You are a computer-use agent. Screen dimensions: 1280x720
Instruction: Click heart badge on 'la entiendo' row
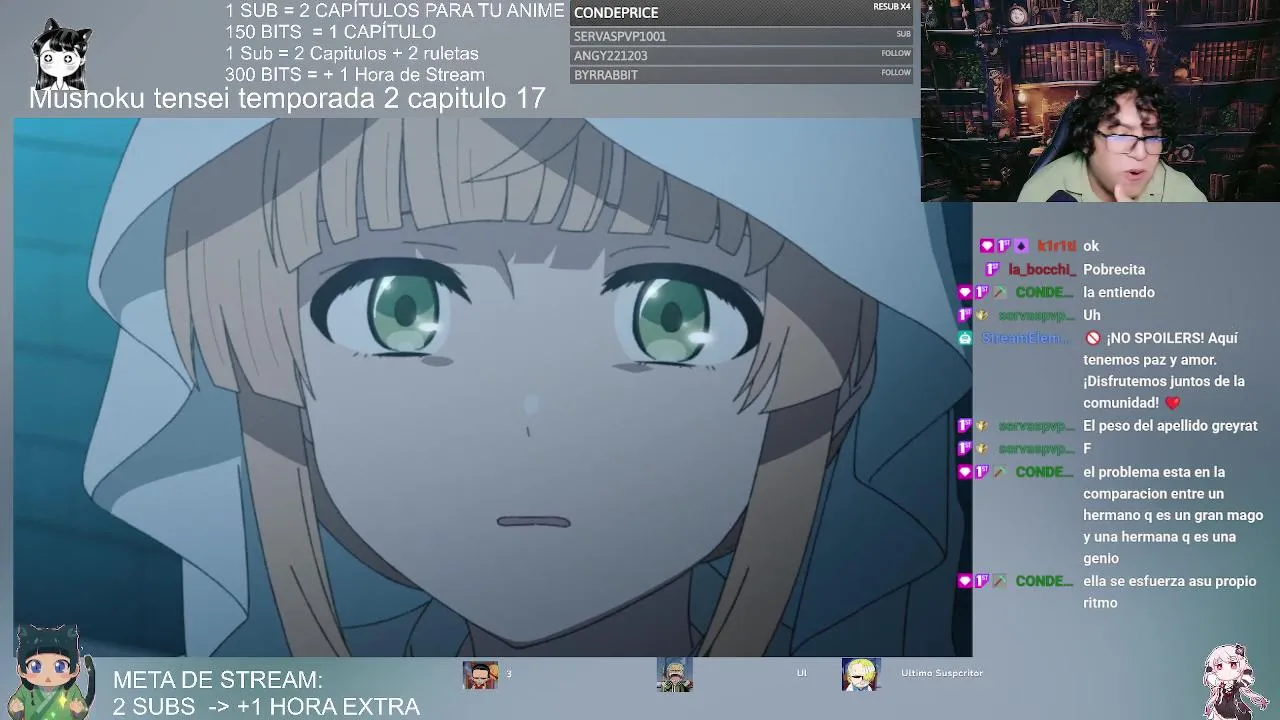click(x=965, y=293)
